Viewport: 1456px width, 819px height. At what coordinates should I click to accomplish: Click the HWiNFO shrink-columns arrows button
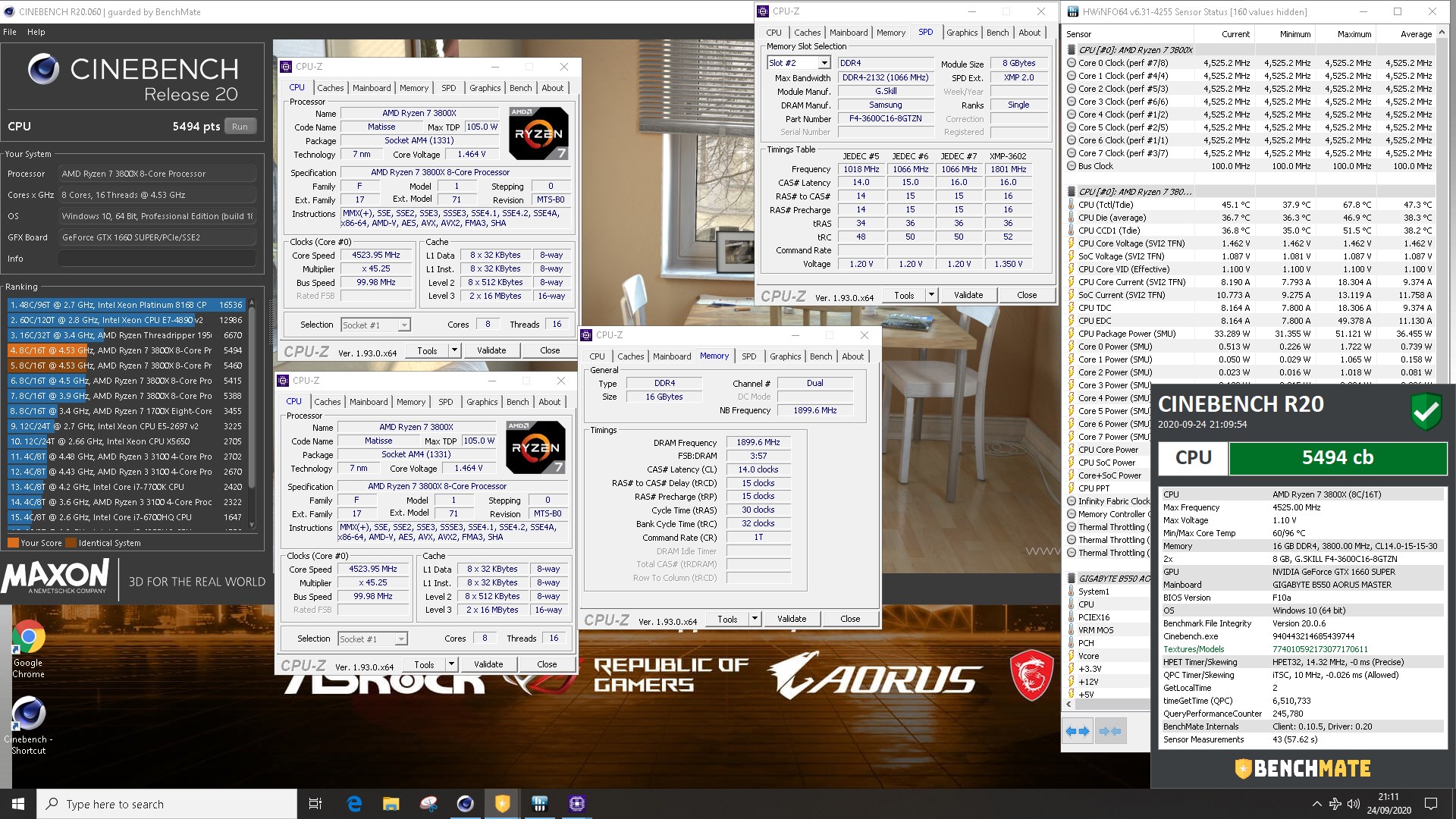click(x=1110, y=731)
